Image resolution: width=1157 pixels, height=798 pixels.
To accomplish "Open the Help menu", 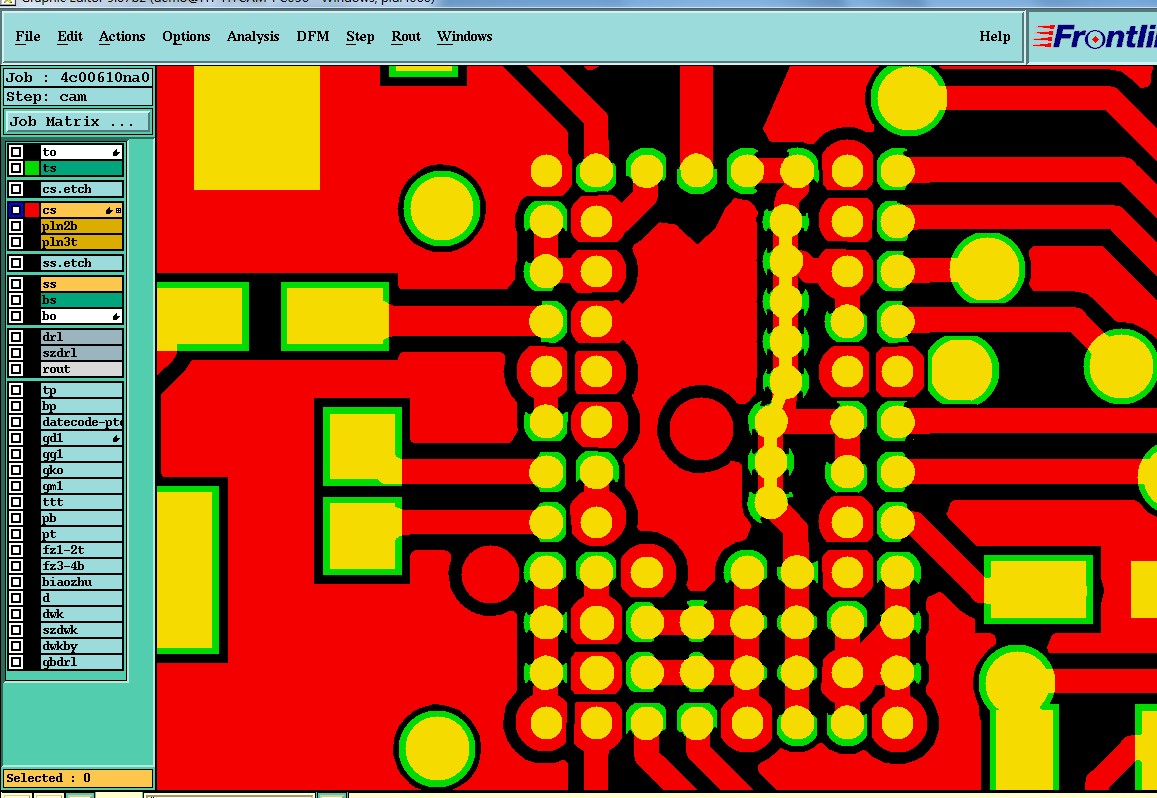I will tap(995, 36).
